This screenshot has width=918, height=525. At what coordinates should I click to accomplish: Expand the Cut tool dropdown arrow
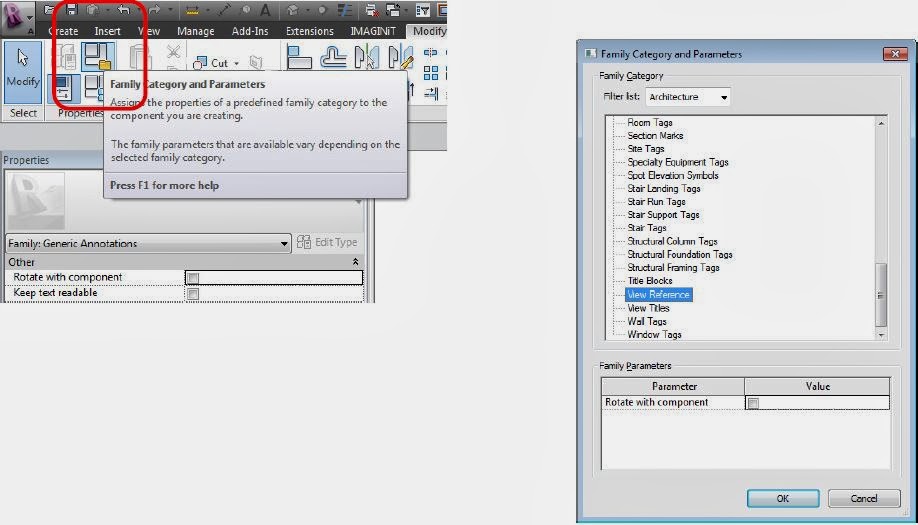237,63
